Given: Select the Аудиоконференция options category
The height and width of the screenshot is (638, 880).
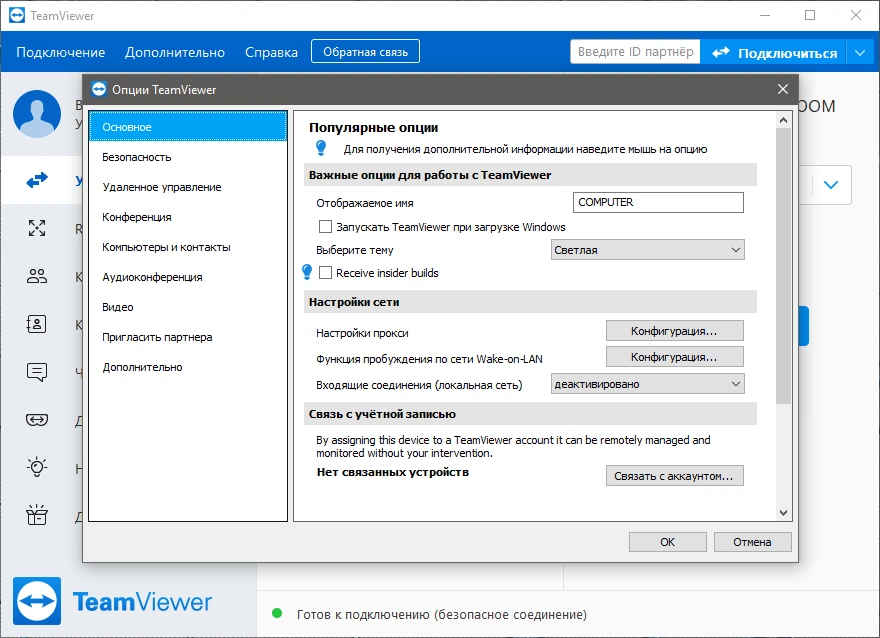Looking at the screenshot, I should point(188,277).
